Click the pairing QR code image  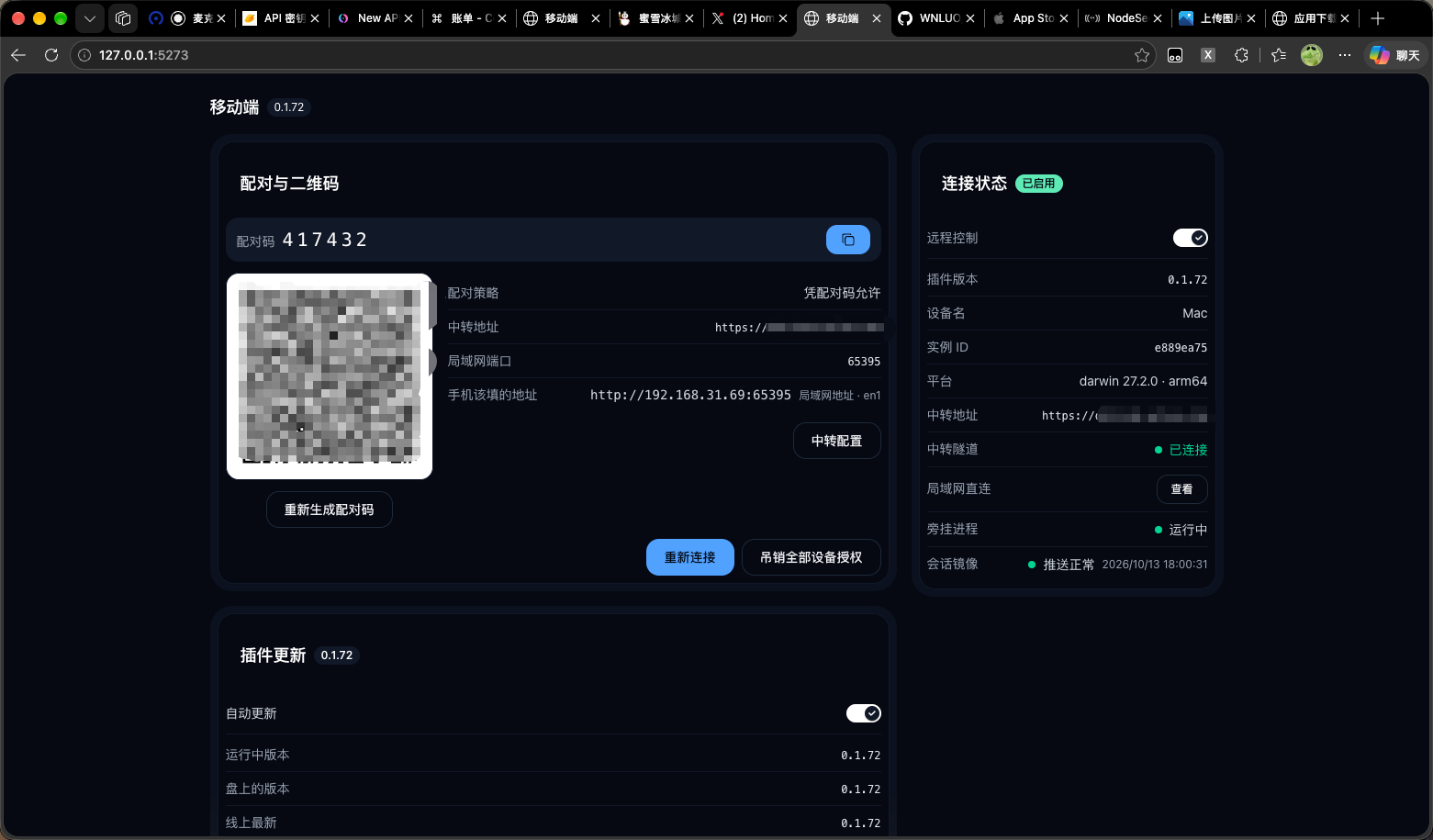coord(330,376)
